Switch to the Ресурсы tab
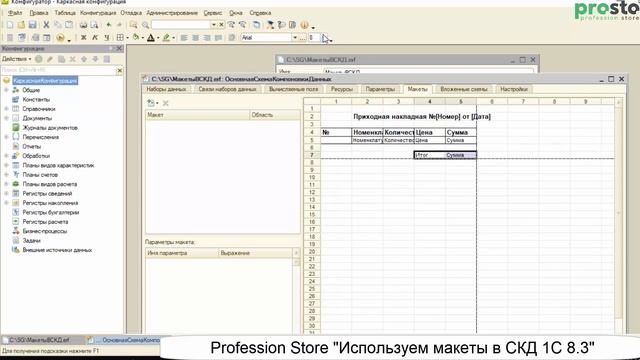Image resolution: width=640 pixels, height=360 pixels. coord(342,89)
